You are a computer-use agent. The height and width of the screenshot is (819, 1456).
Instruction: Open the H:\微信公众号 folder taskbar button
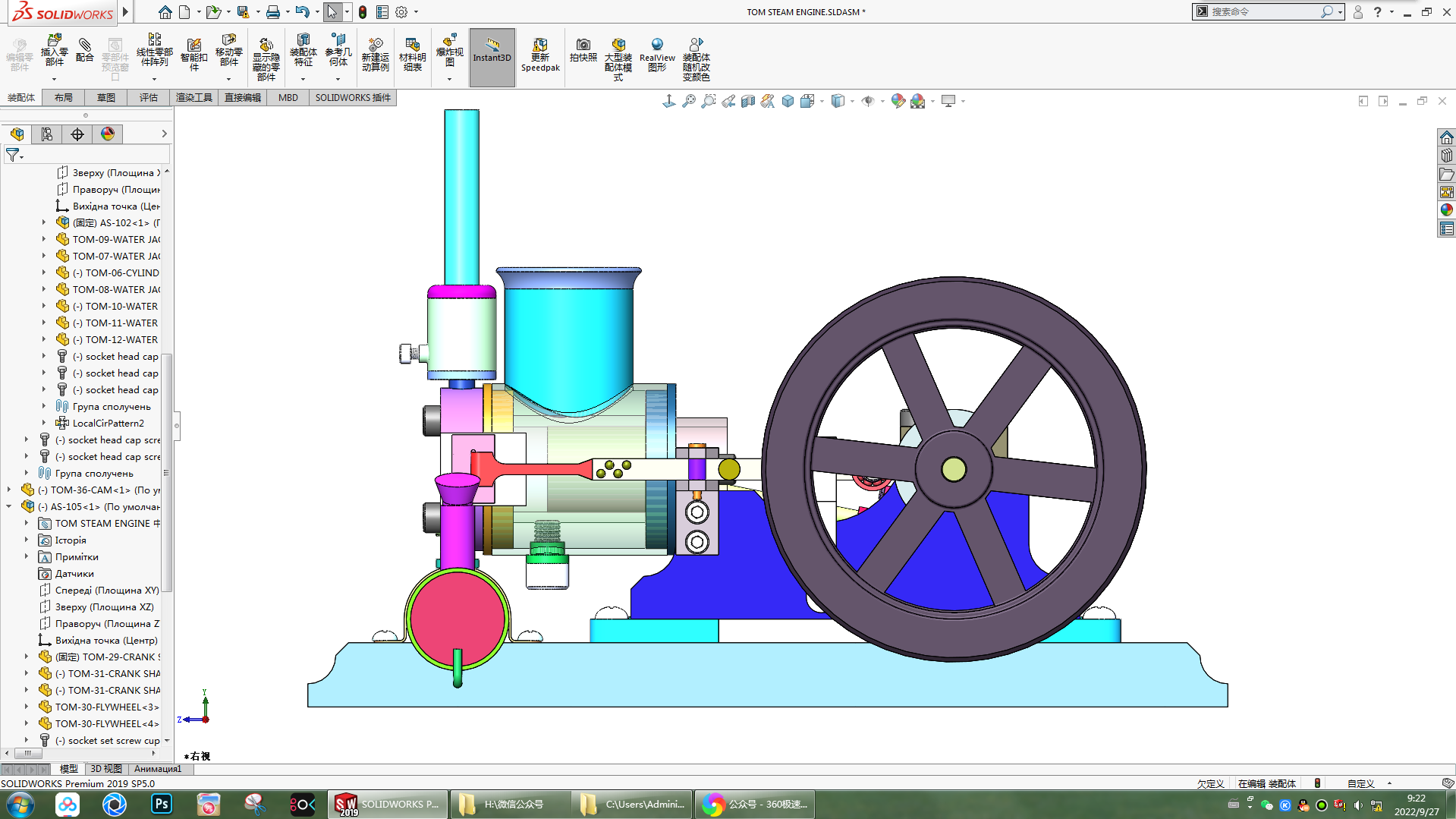509,805
